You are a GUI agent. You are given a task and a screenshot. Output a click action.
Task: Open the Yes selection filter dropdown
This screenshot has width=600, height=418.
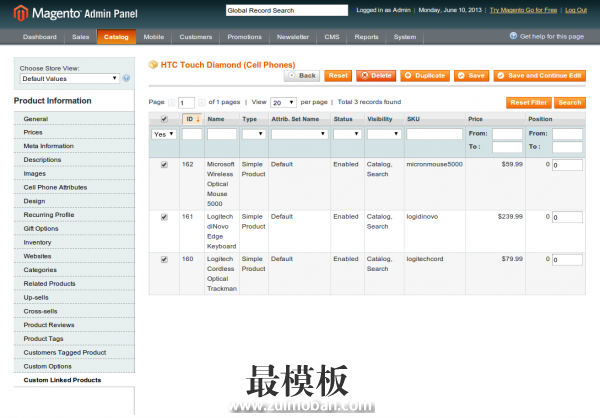[x=164, y=134]
